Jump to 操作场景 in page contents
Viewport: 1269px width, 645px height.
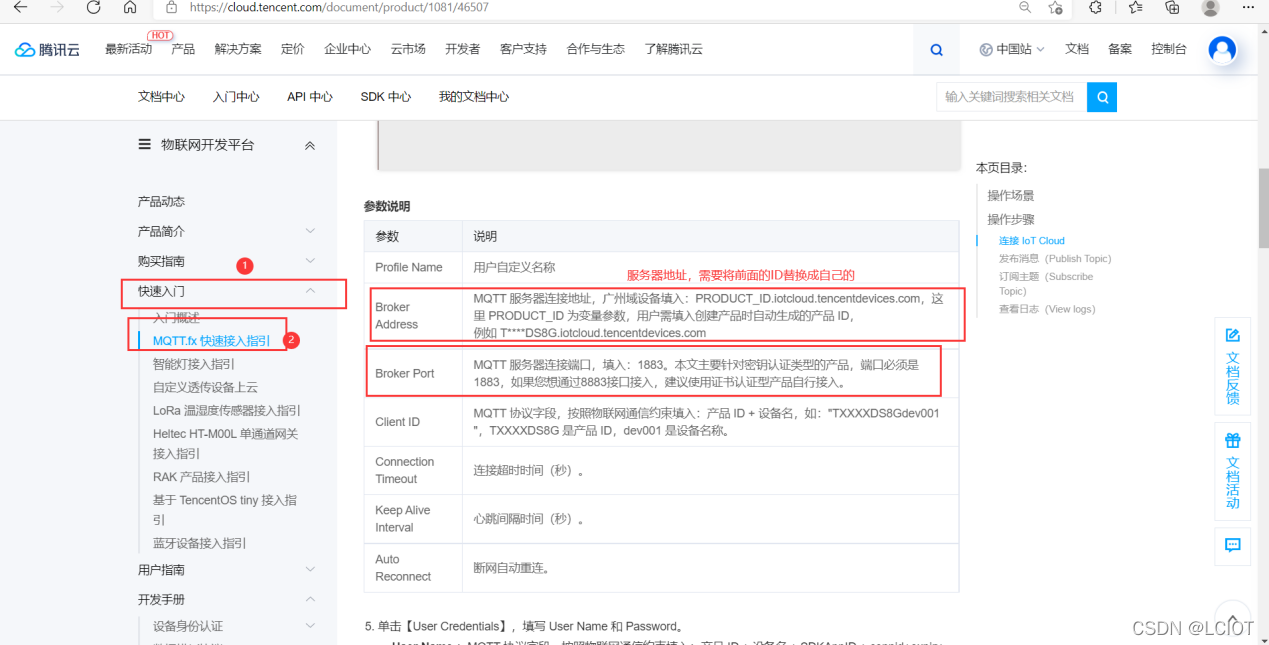[1011, 196]
